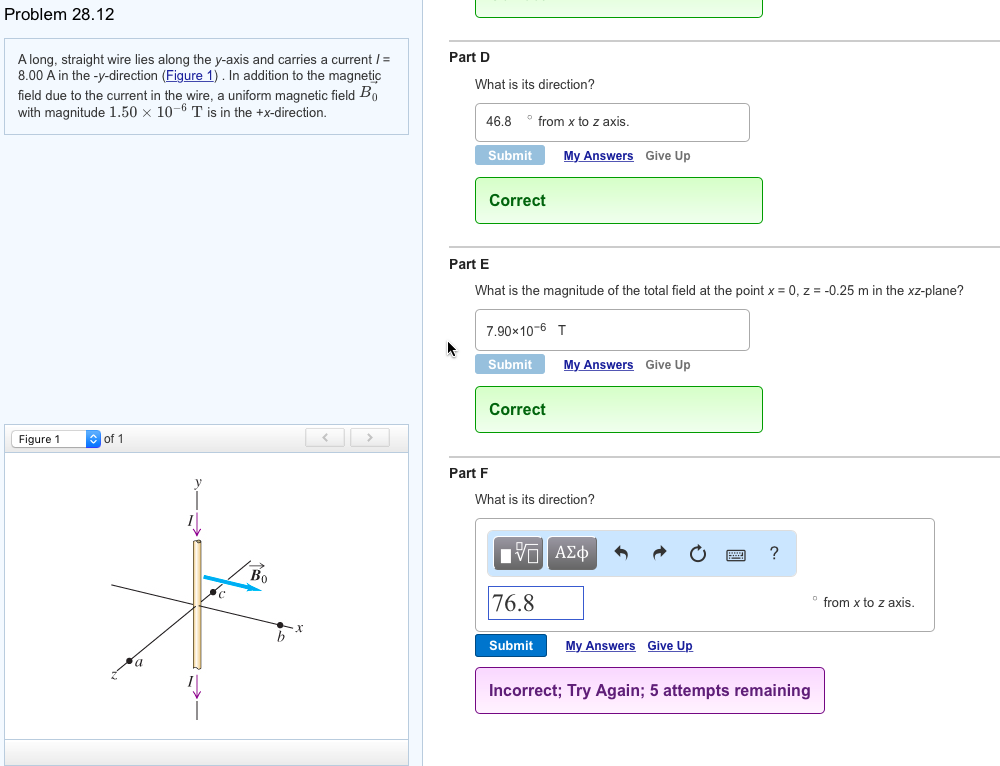
Task: Give Up on Part F
Action: (x=670, y=646)
